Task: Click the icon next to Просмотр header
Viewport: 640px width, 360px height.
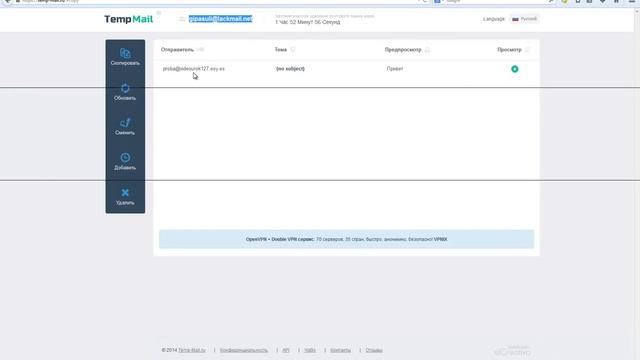Action: (527, 50)
